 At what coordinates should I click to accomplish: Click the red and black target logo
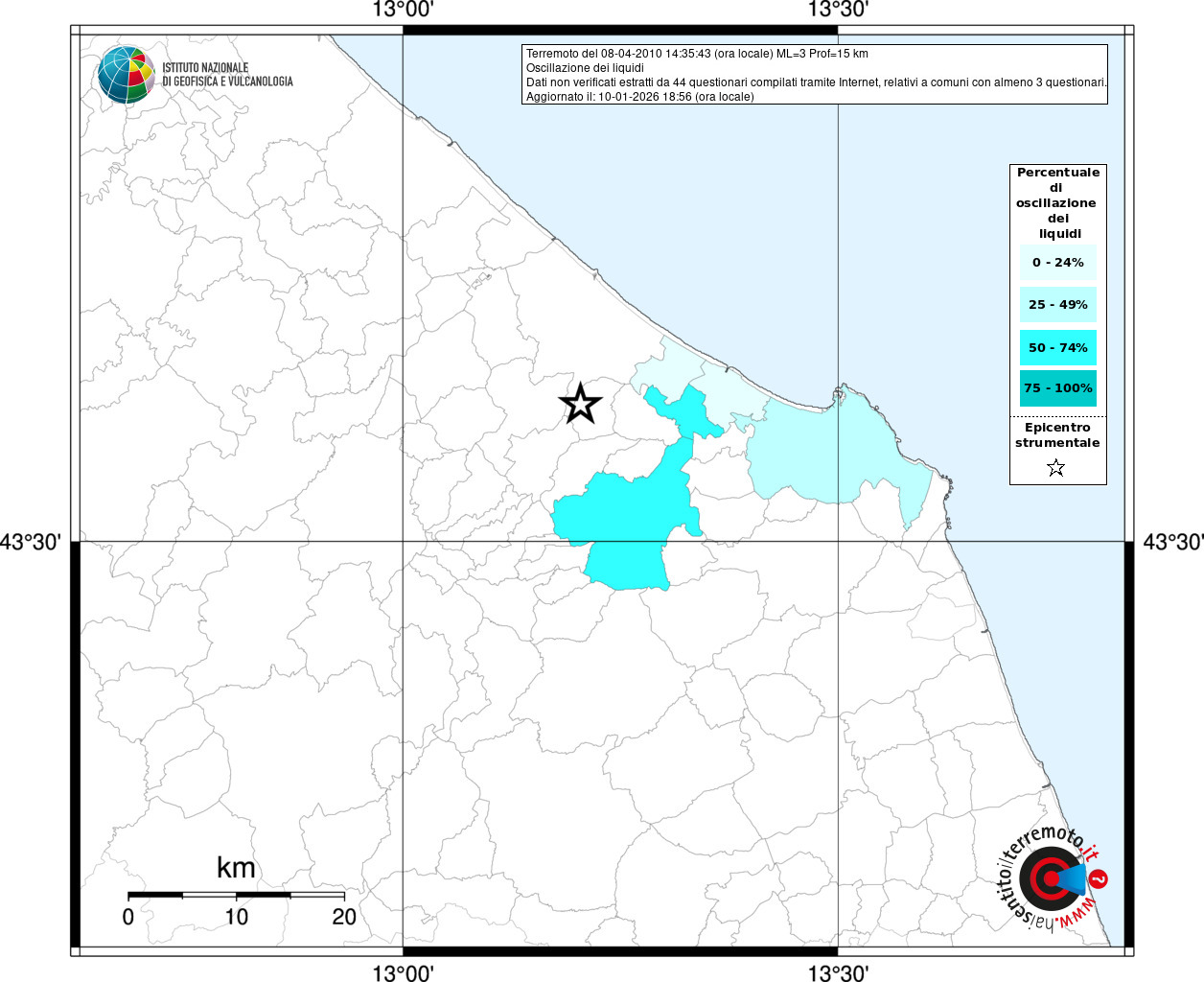1048,878
